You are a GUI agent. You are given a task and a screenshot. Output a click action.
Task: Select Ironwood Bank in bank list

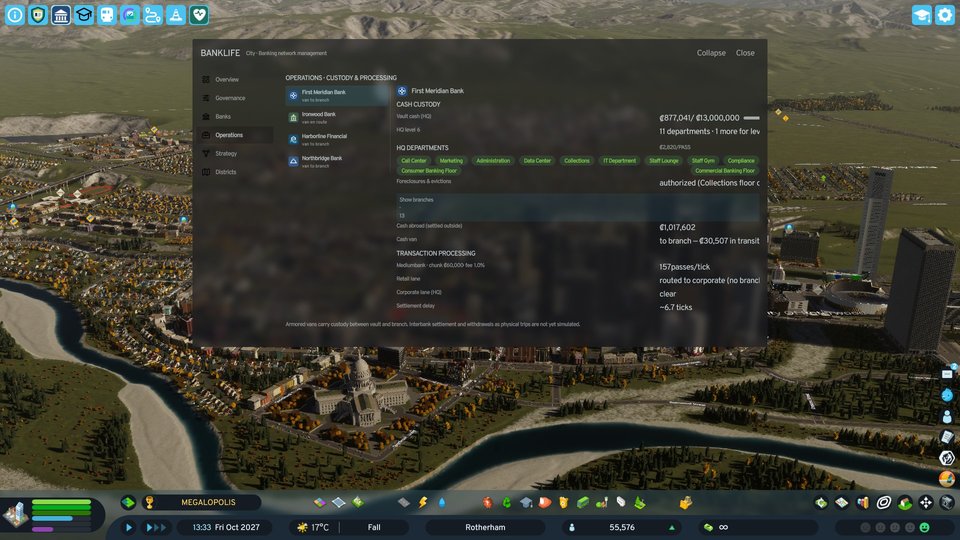tap(337, 118)
